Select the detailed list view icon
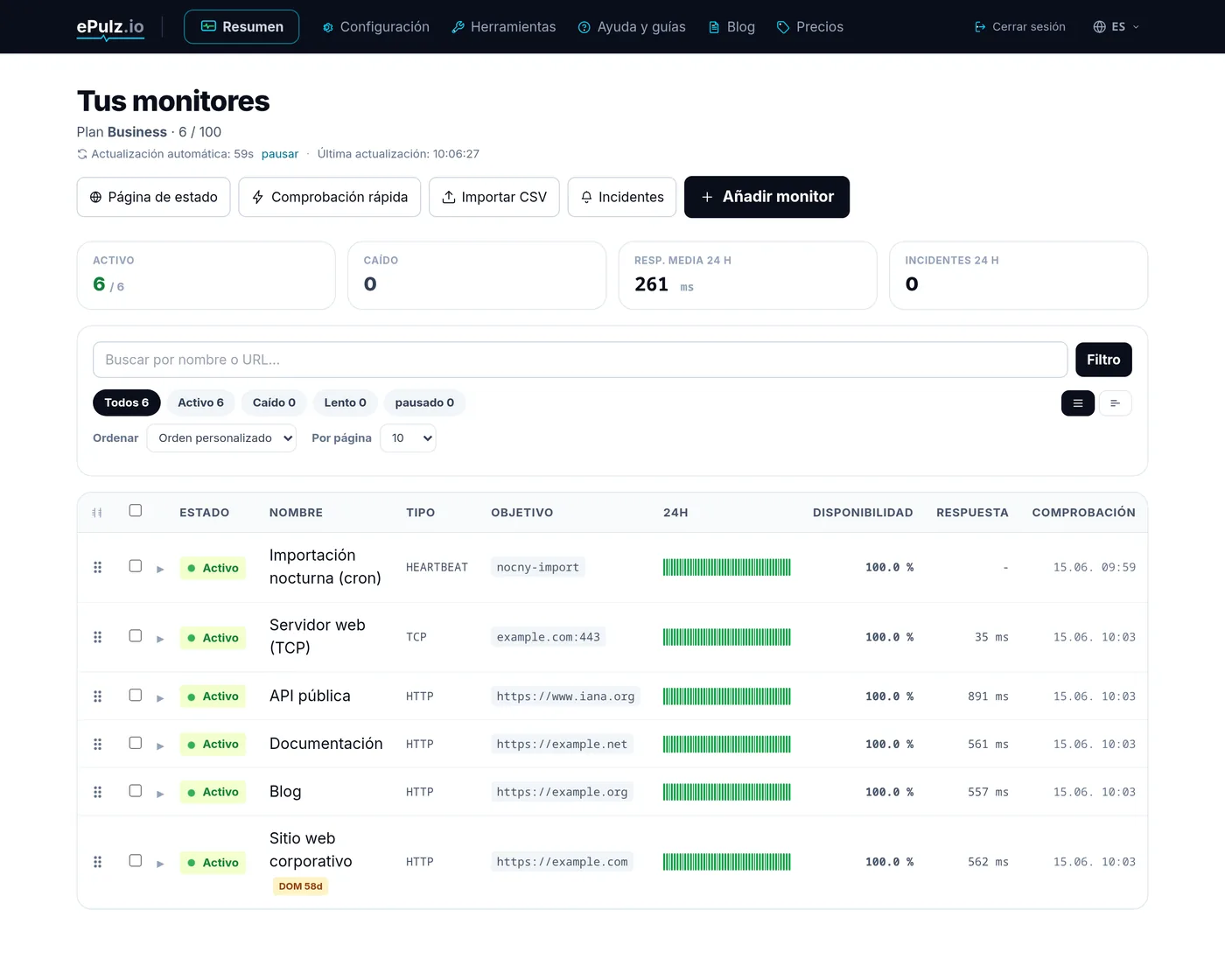 [1078, 403]
